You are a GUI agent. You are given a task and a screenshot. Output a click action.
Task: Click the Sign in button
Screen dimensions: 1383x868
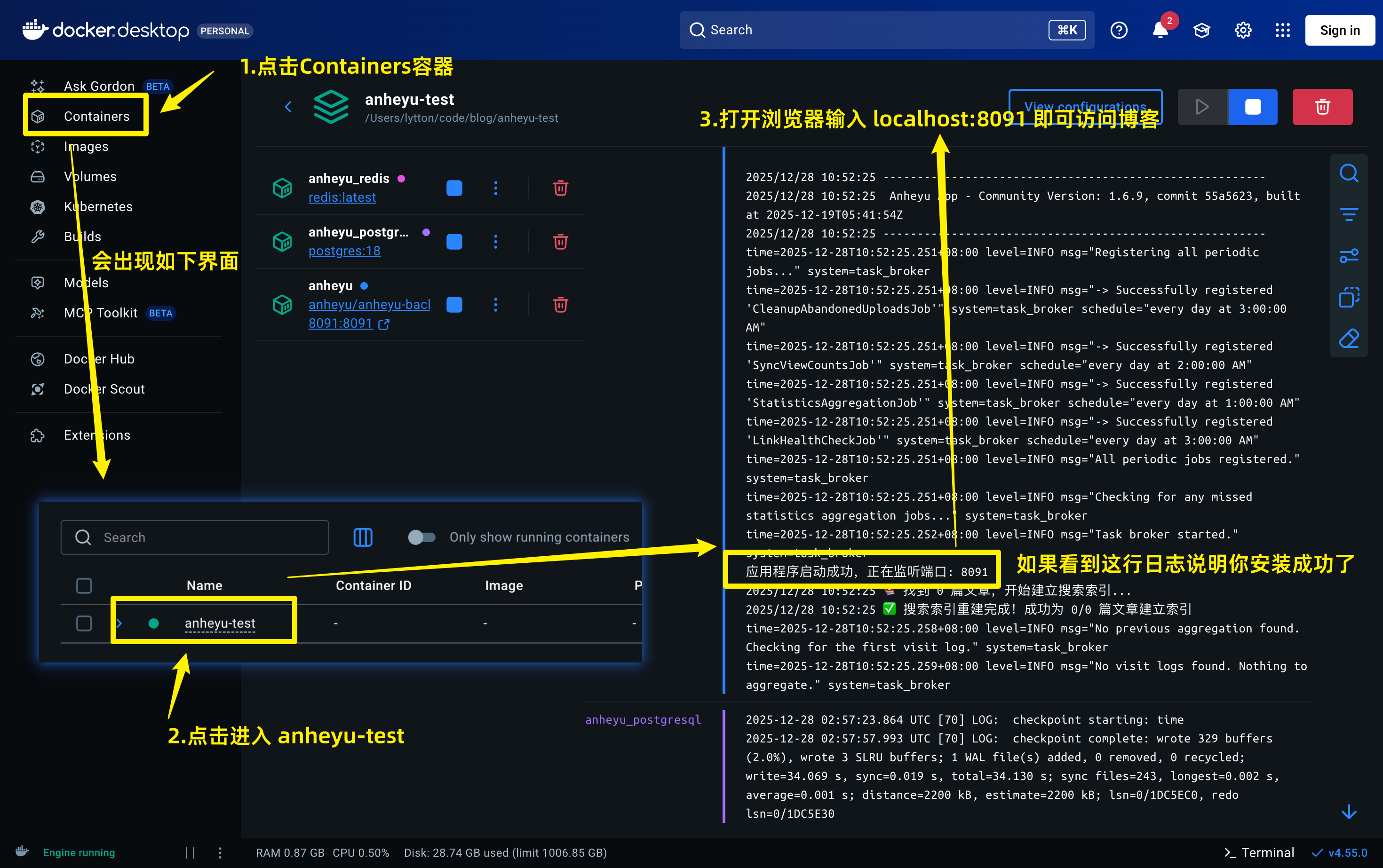pos(1339,30)
